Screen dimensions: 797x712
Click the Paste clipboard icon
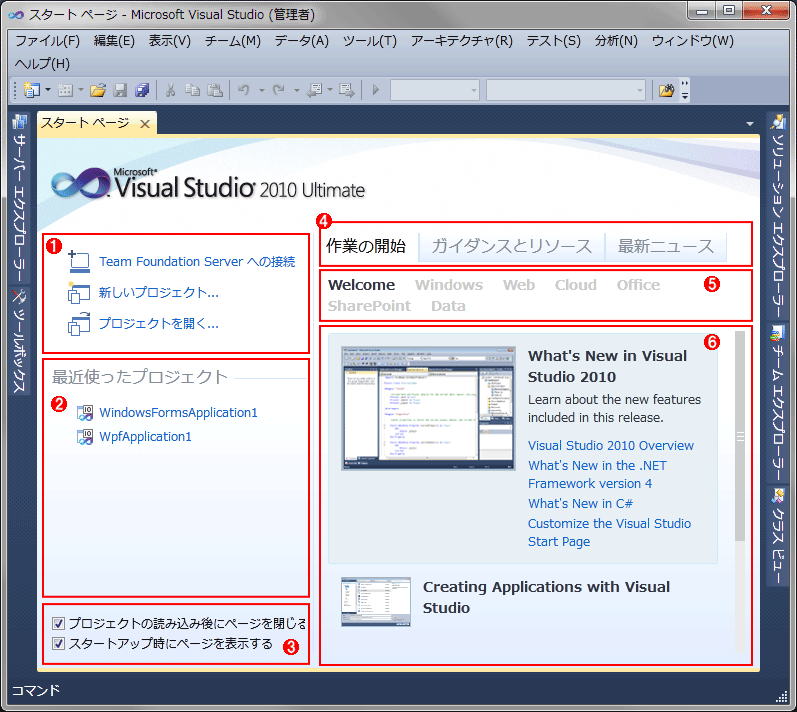point(215,90)
